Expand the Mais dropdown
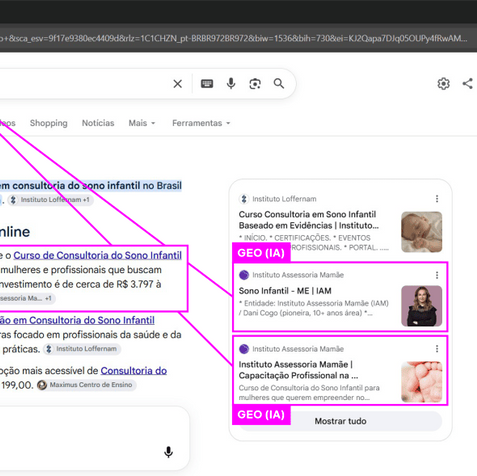 142,123
